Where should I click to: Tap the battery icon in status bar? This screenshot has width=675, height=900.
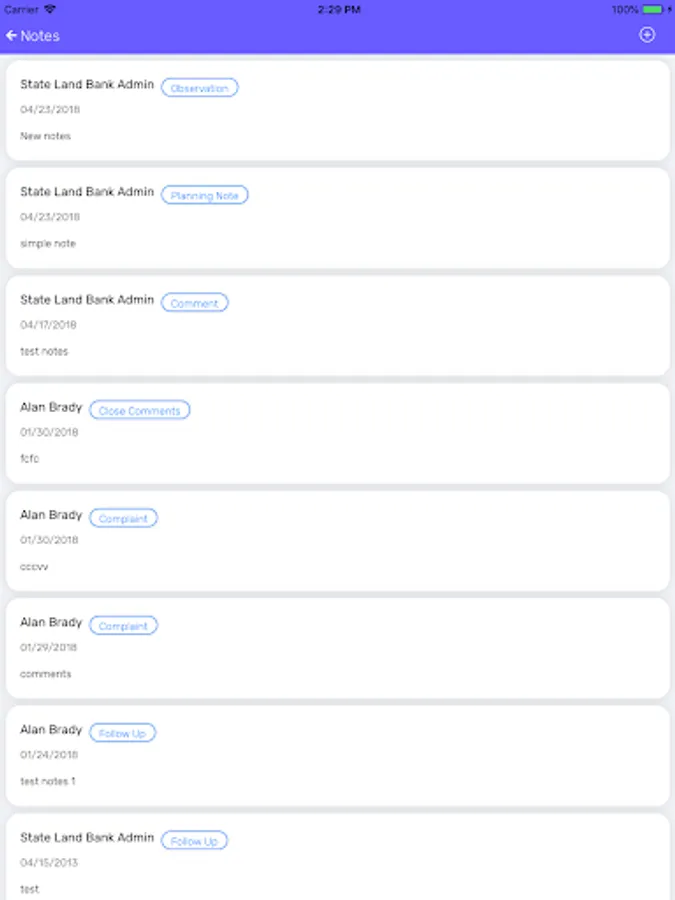point(654,9)
